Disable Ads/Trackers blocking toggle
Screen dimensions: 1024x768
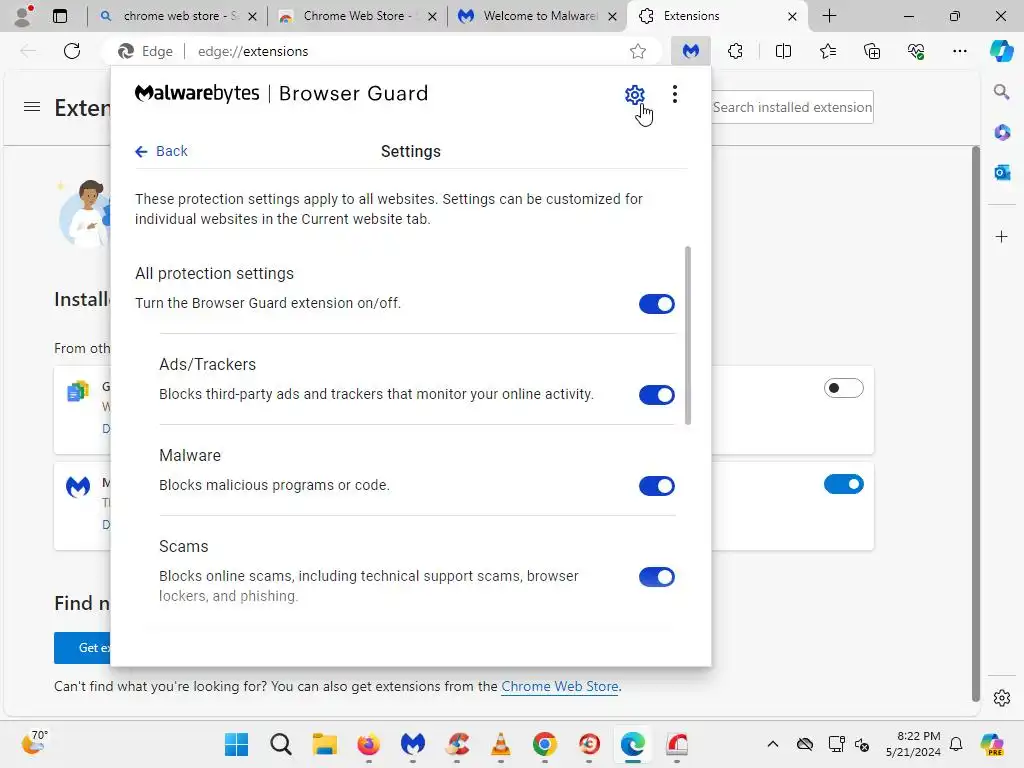[656, 394]
